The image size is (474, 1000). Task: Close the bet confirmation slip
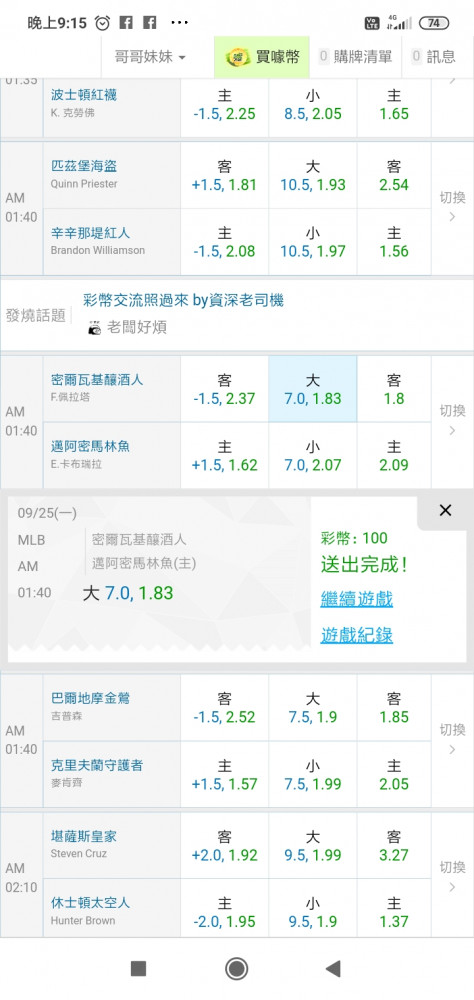tap(445, 510)
